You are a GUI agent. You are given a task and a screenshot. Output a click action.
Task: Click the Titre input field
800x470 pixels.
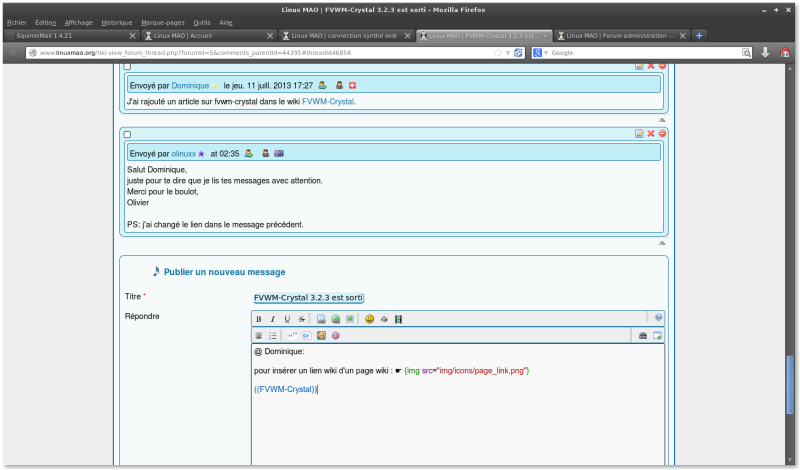309,297
